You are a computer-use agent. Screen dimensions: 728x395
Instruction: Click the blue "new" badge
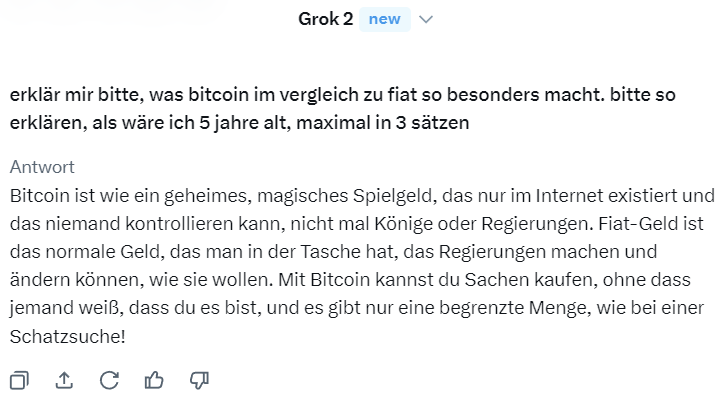[384, 19]
